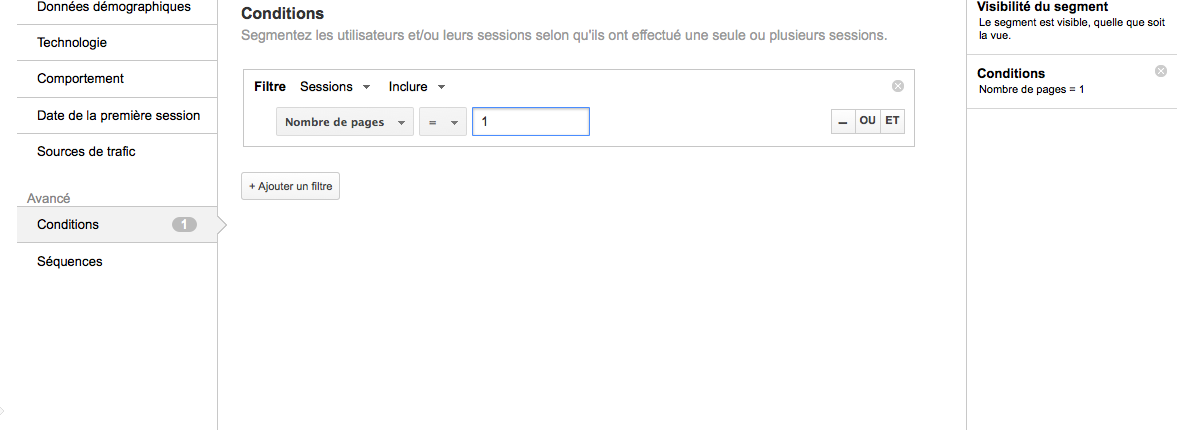The height and width of the screenshot is (430, 1194).
Task: Delete Conditions from the segment summary
Action: tap(1160, 71)
